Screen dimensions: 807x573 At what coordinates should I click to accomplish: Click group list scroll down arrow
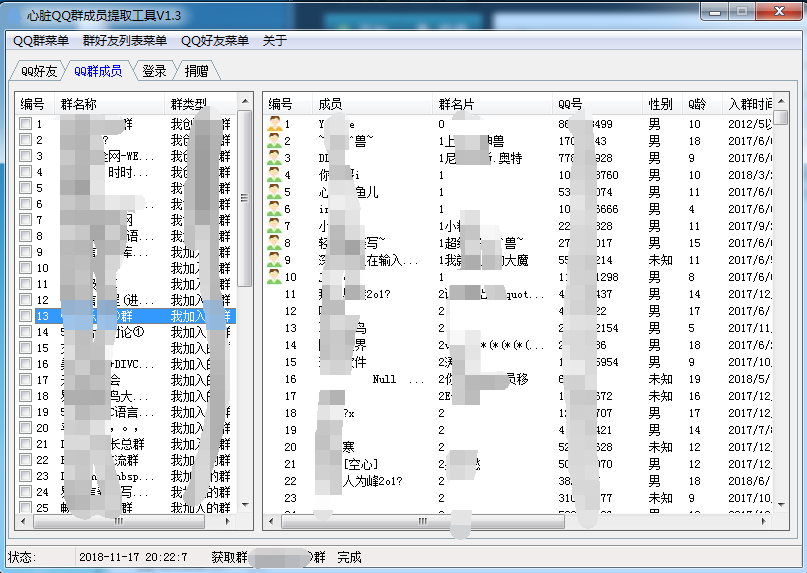(245, 505)
